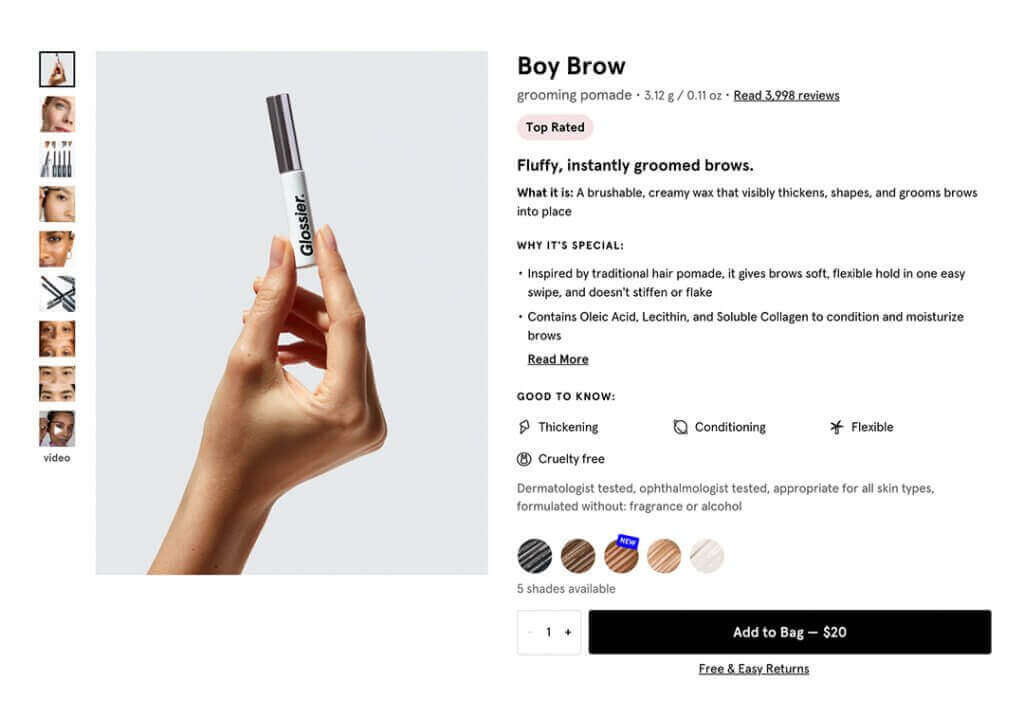Click the Top Rated badge
1024x718 pixels.
[555, 127]
